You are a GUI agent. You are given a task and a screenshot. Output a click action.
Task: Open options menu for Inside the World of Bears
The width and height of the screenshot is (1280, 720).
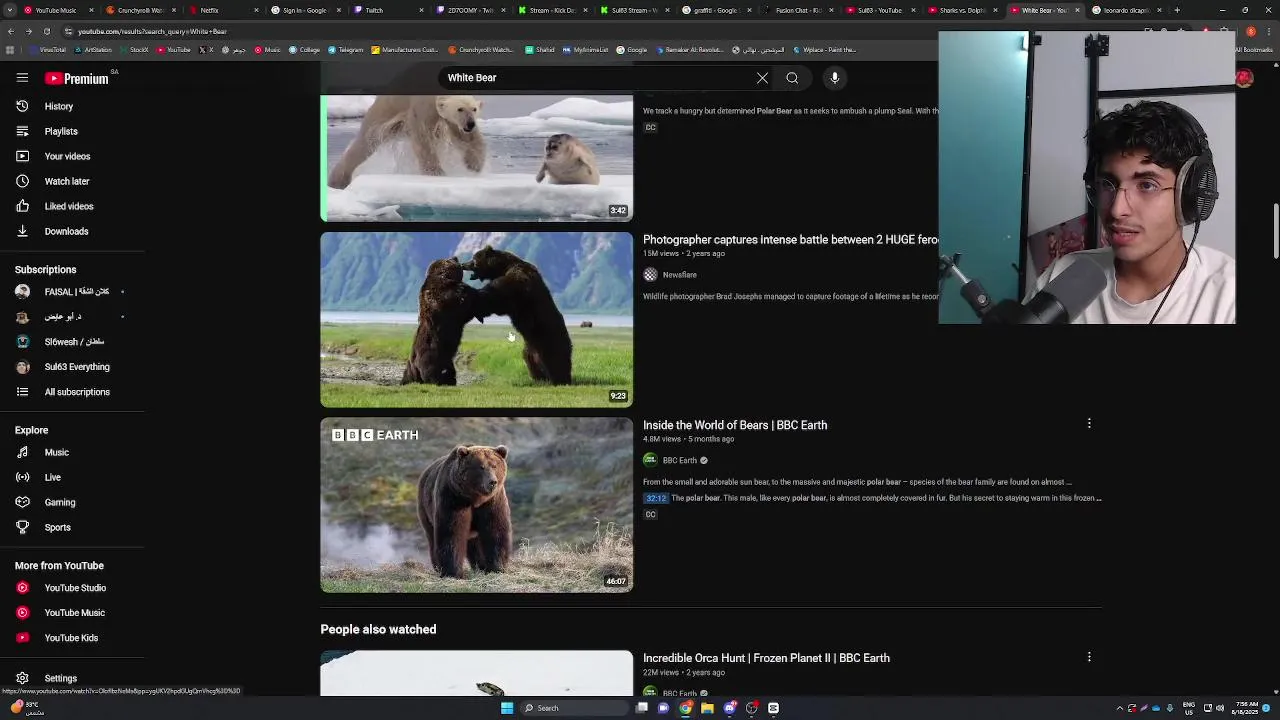click(1089, 423)
